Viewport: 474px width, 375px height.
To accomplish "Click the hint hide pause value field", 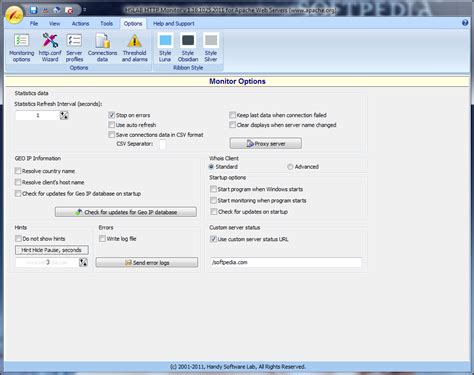I will [47, 262].
